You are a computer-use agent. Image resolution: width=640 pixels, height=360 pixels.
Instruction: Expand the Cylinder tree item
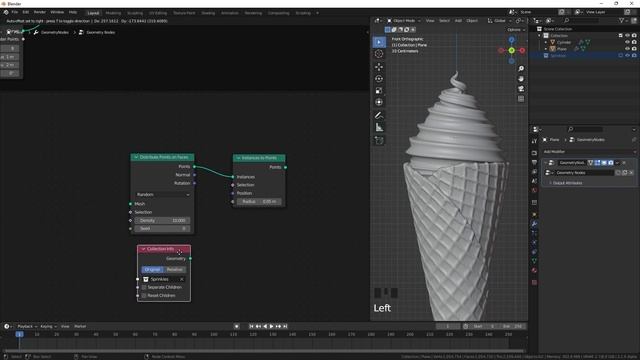point(546,42)
